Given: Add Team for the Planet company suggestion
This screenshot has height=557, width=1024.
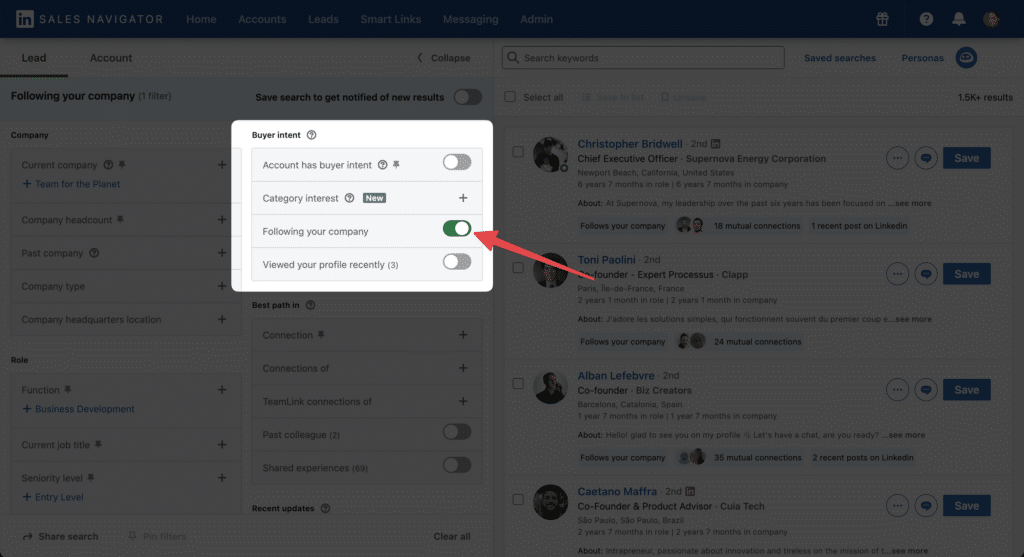Looking at the screenshot, I should pos(71,184).
